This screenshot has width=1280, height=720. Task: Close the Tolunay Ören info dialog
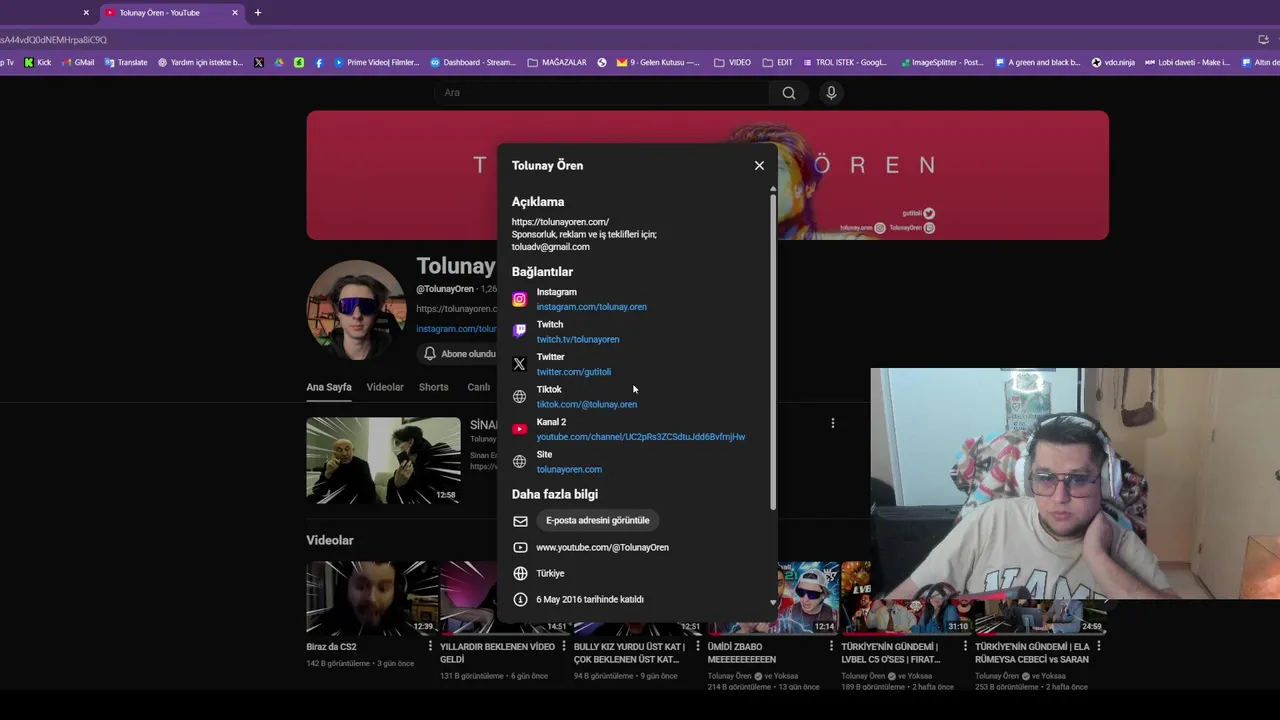coord(759,165)
